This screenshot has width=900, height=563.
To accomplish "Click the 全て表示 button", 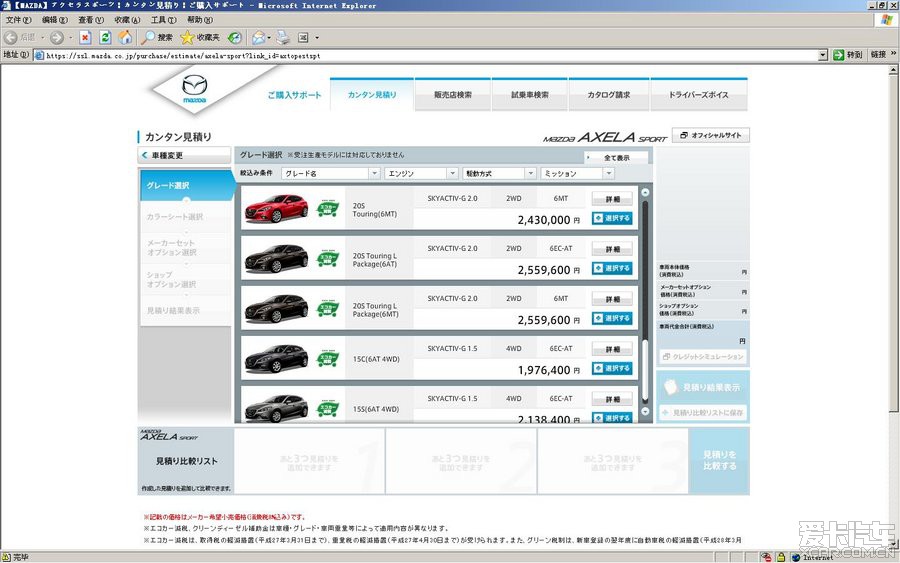I will tap(616, 157).
